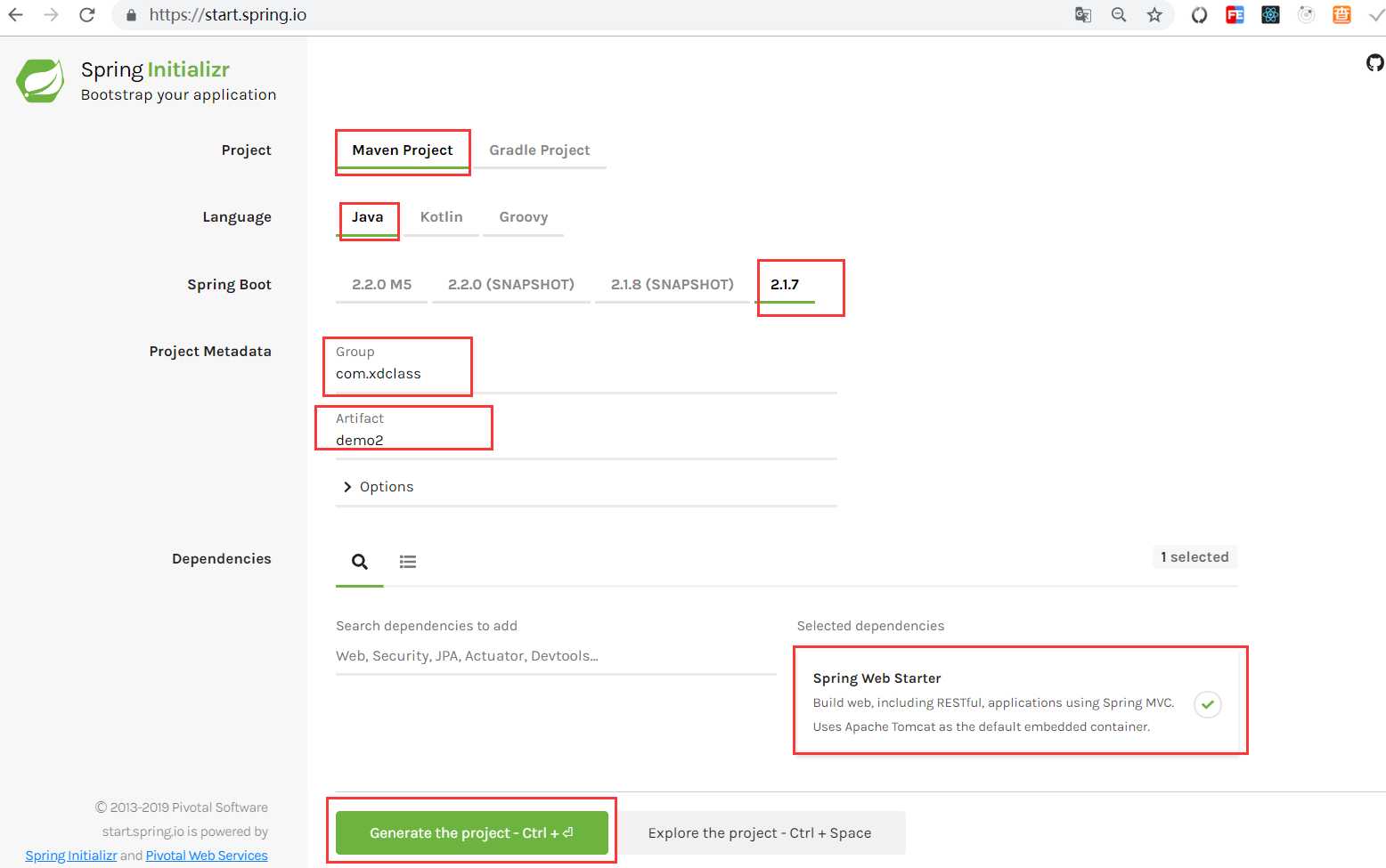Open the orange Chinese-character extension icon
Image resolution: width=1386 pixels, height=868 pixels.
pyautogui.click(x=1341, y=15)
